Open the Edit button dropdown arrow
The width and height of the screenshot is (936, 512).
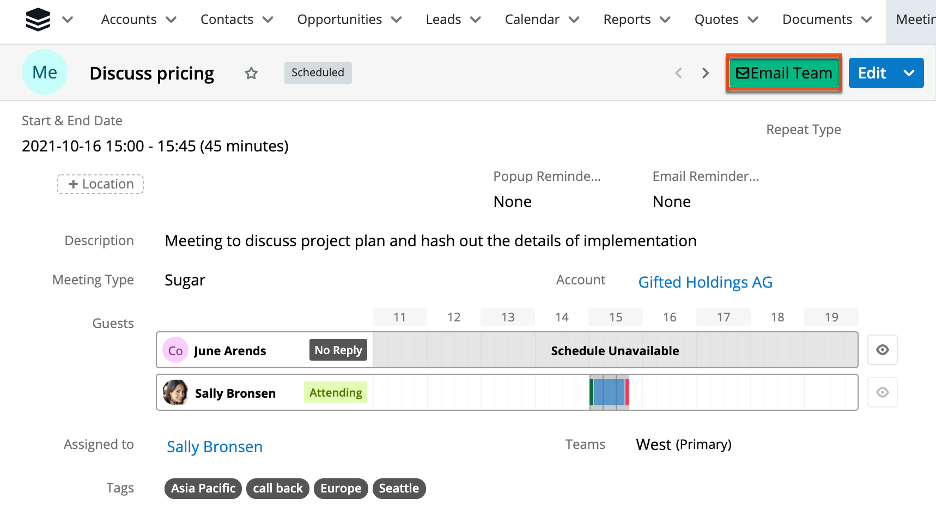[x=908, y=73]
